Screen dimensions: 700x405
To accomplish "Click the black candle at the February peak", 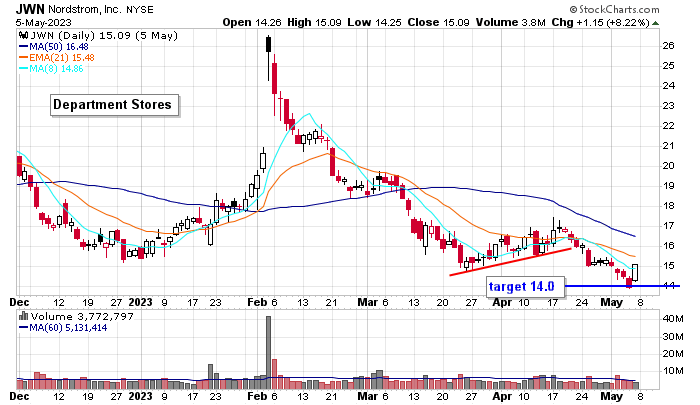I will (268, 44).
